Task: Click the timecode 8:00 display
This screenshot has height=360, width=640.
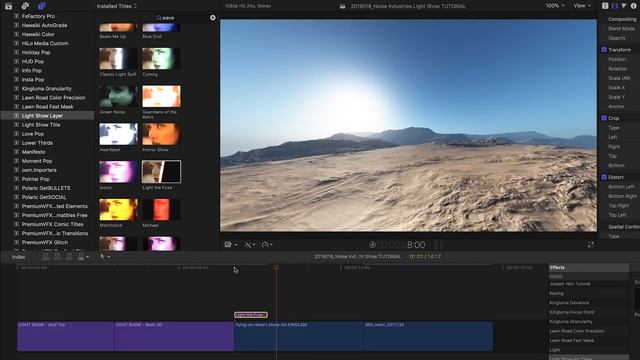Action: (416, 245)
